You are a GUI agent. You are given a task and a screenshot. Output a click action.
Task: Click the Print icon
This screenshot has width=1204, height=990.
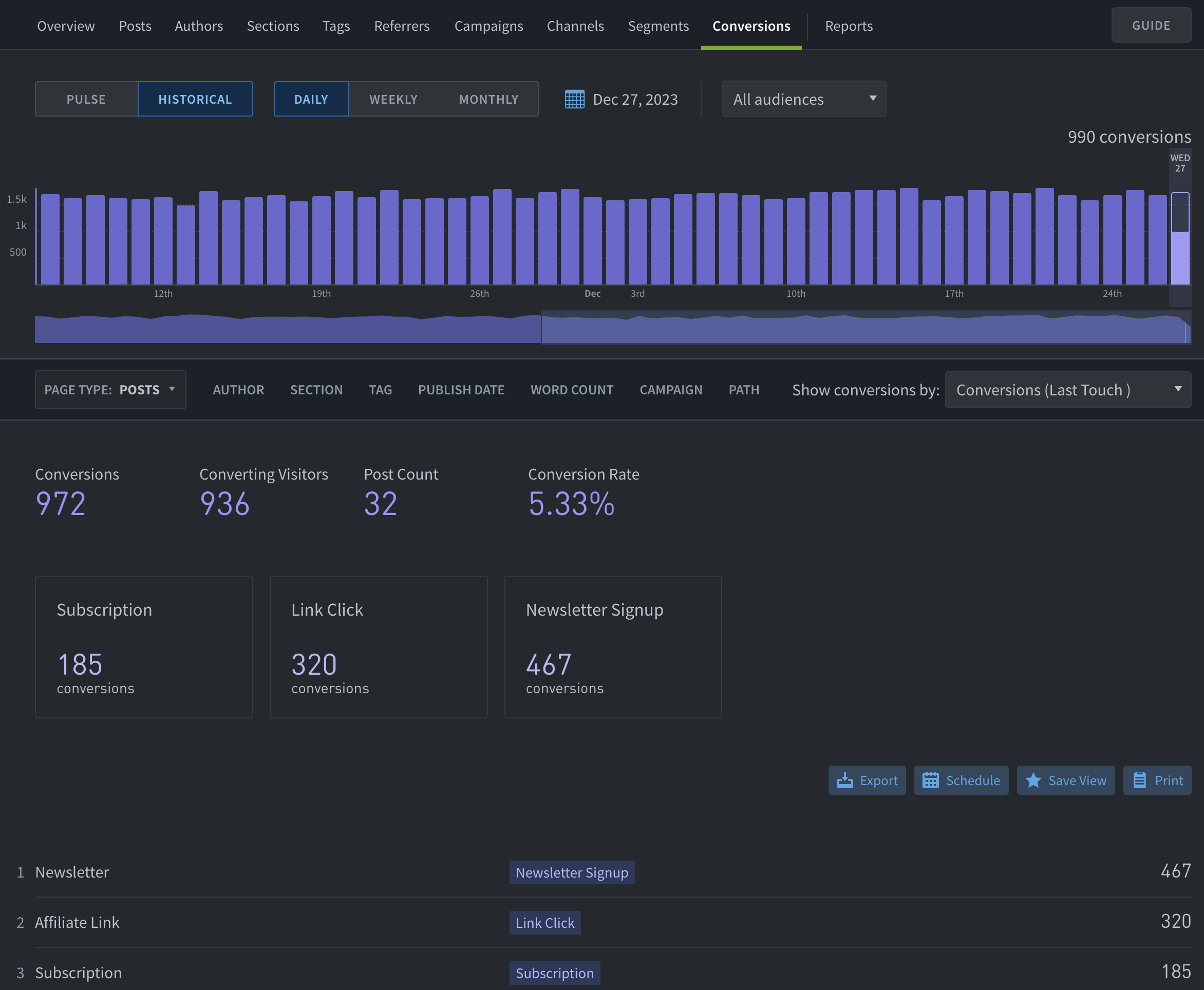click(x=1140, y=779)
